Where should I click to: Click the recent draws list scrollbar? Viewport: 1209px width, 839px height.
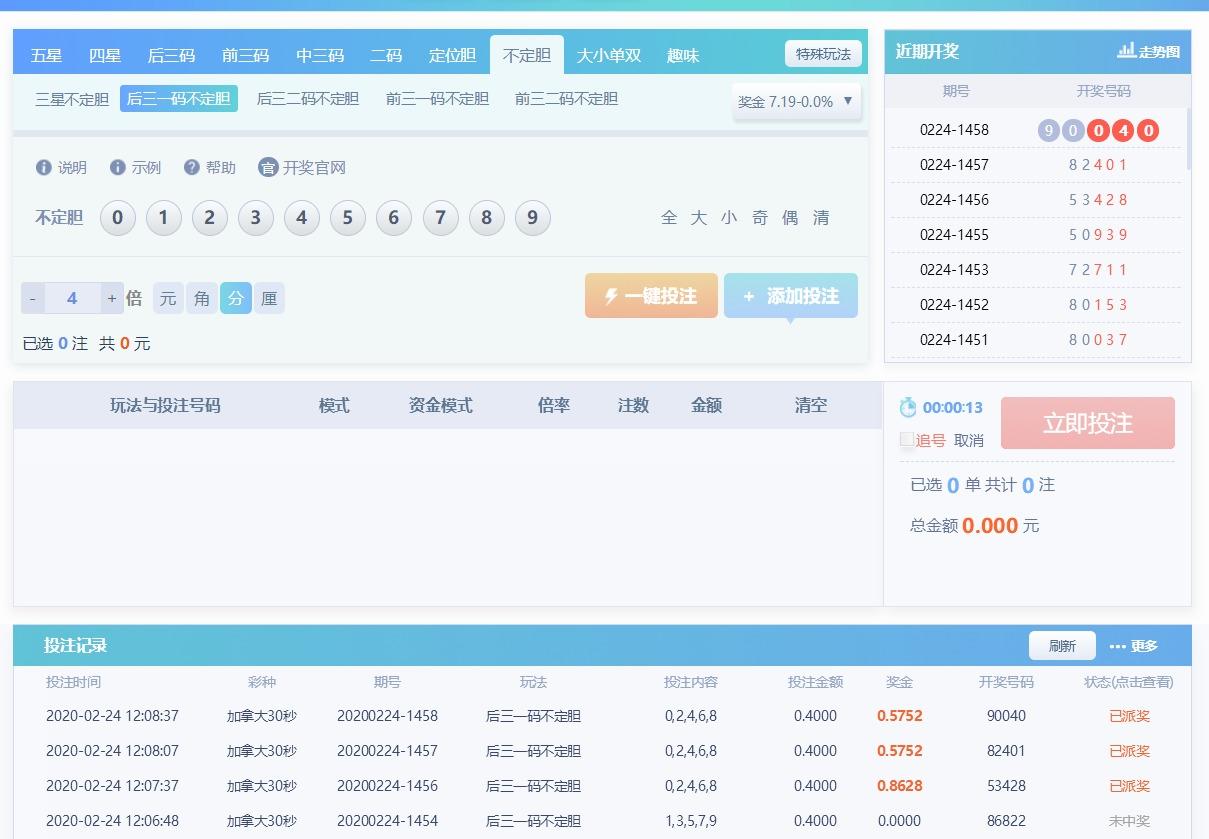tap(1188, 139)
